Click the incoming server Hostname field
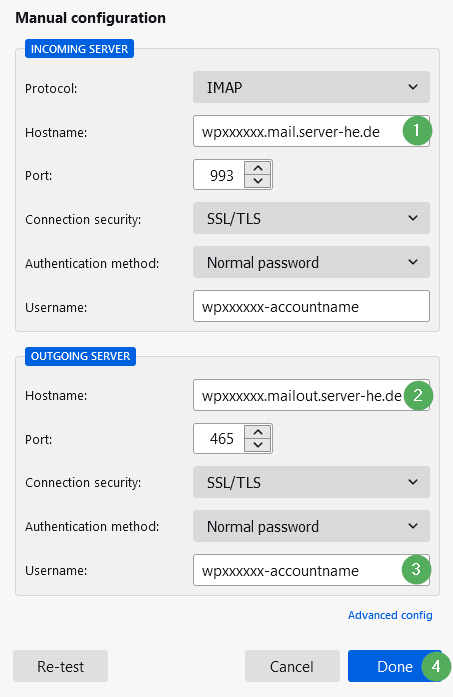Viewport: 453px width, 697px height. pos(311,131)
